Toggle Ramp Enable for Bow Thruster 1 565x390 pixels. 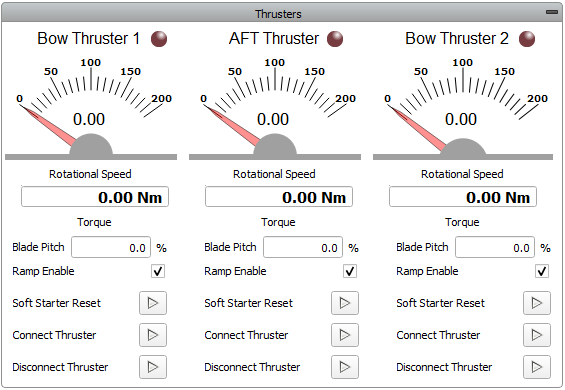coord(158,271)
